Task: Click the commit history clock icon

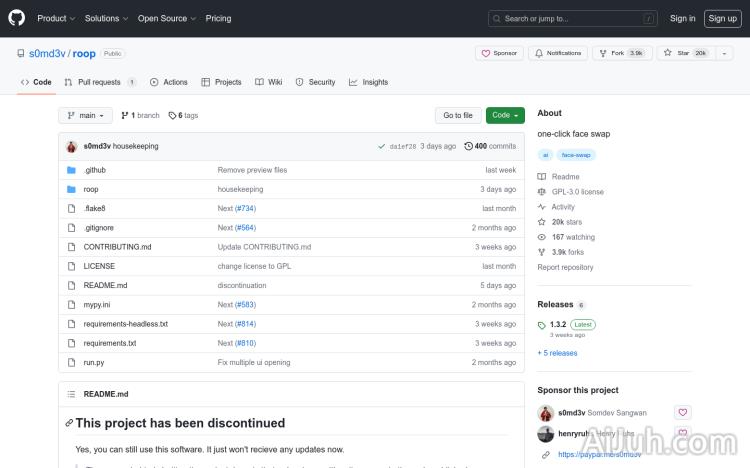Action: [x=469, y=146]
